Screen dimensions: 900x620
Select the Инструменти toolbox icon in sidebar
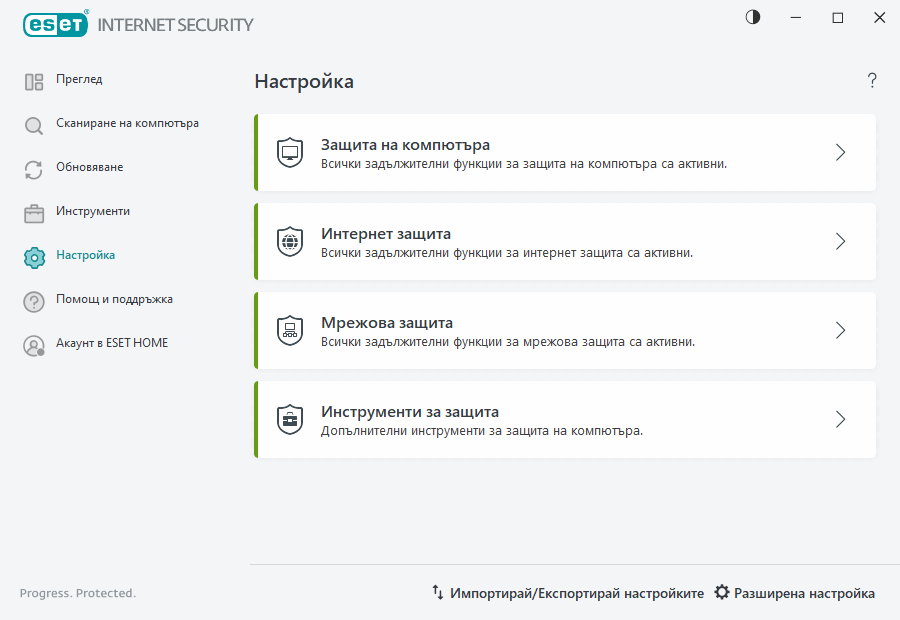pos(33,211)
